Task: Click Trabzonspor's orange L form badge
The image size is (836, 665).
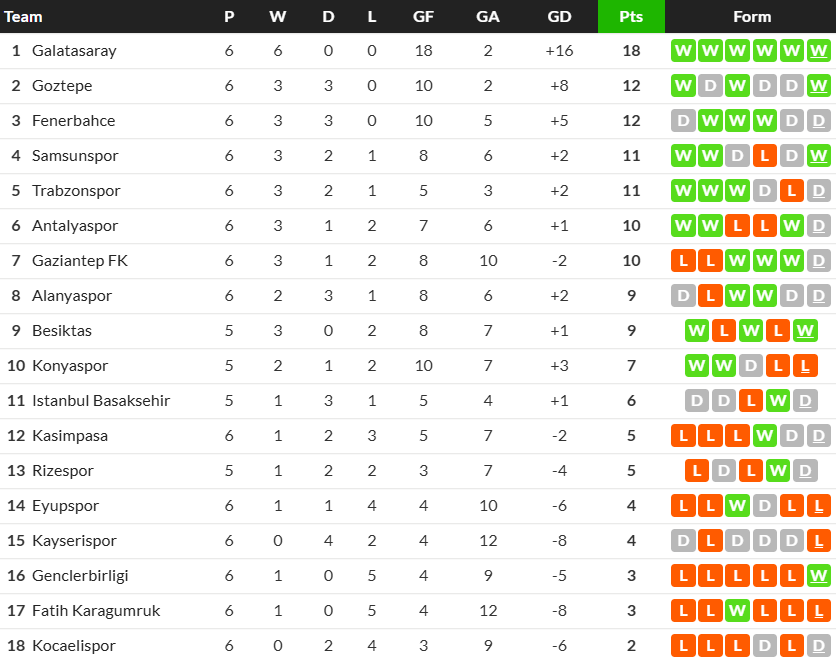Action: (791, 191)
